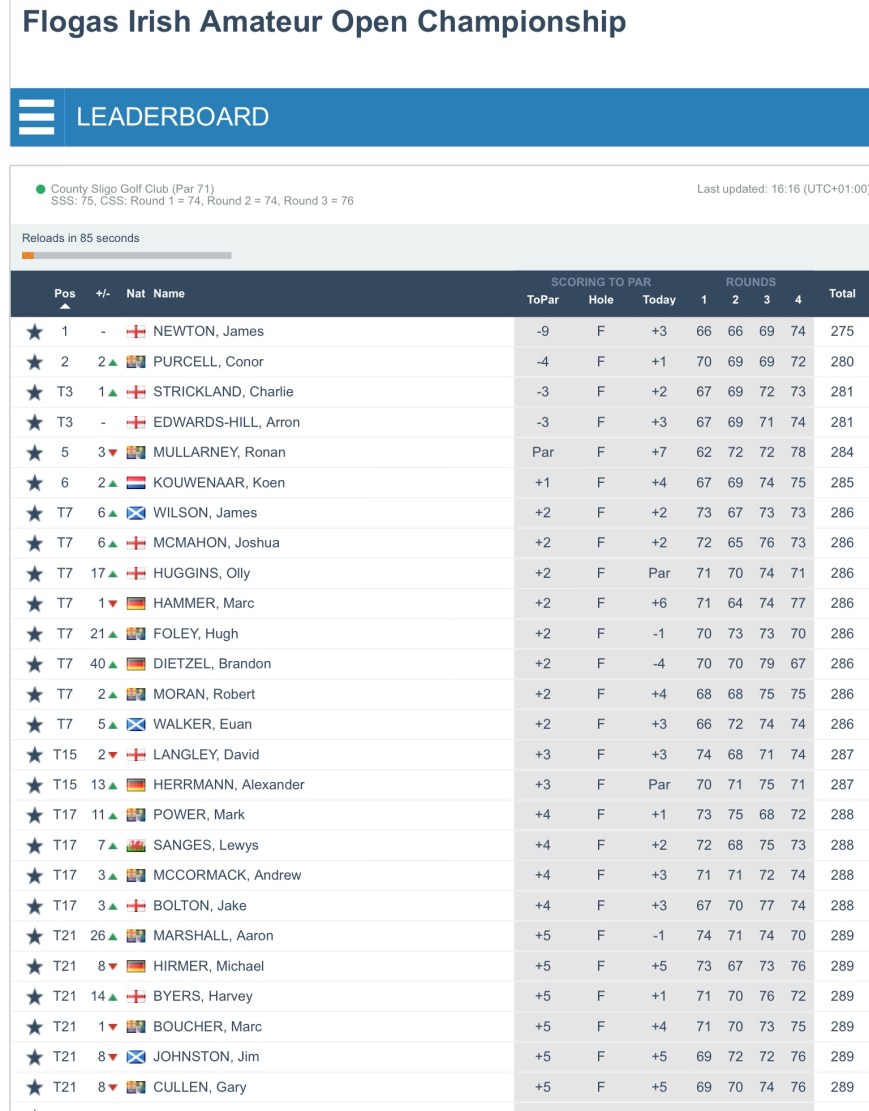Open the hamburger menu beside LEADERBOARD

tap(37, 117)
